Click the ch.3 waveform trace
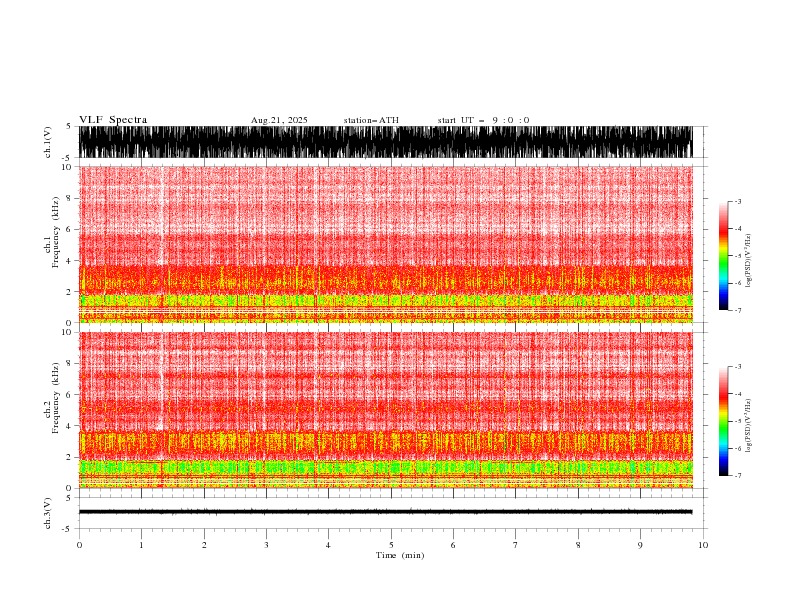Image resolution: width=792 pixels, height=612 pixels. tap(385, 512)
